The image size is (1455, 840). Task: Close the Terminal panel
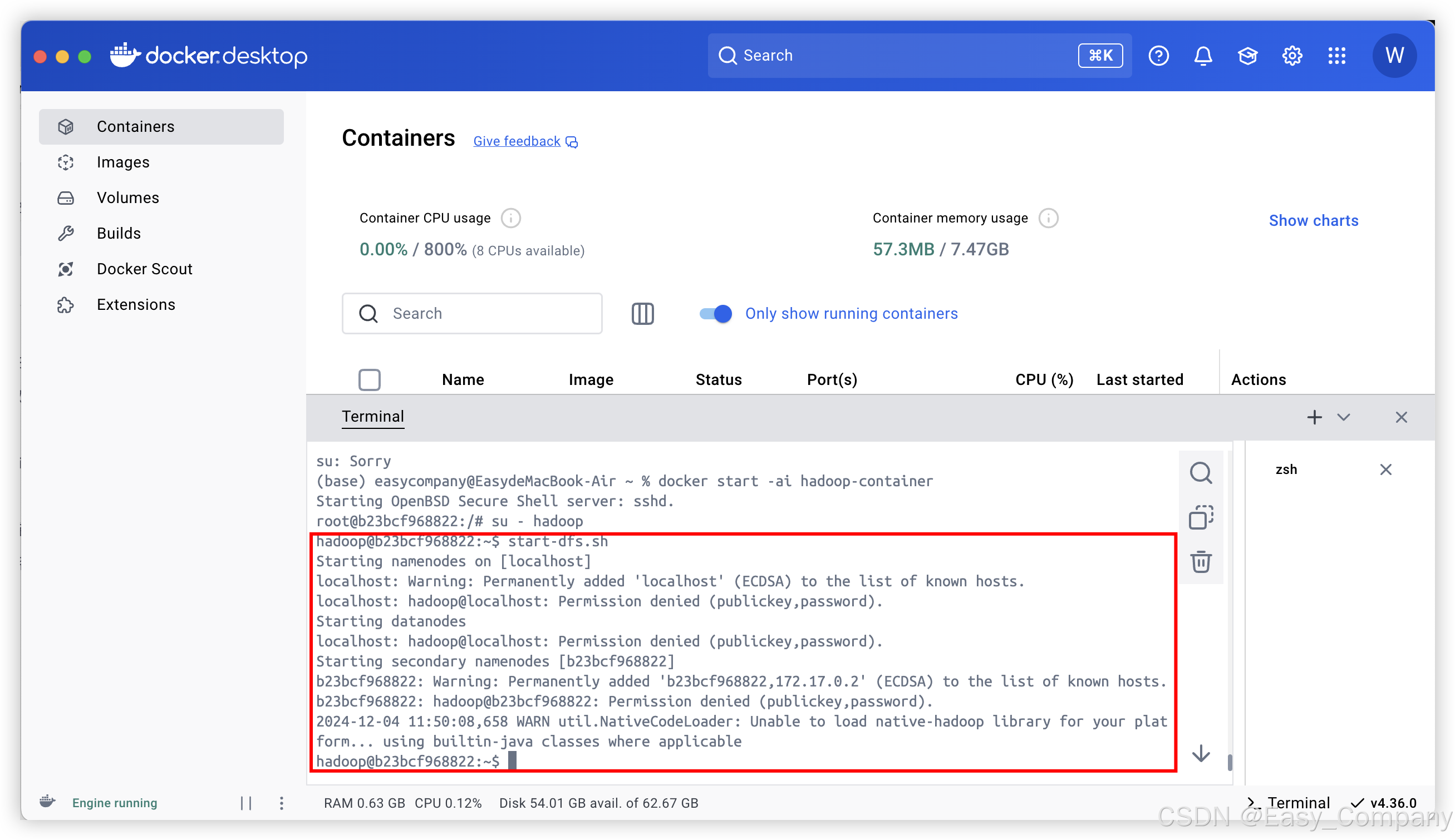coord(1401,417)
